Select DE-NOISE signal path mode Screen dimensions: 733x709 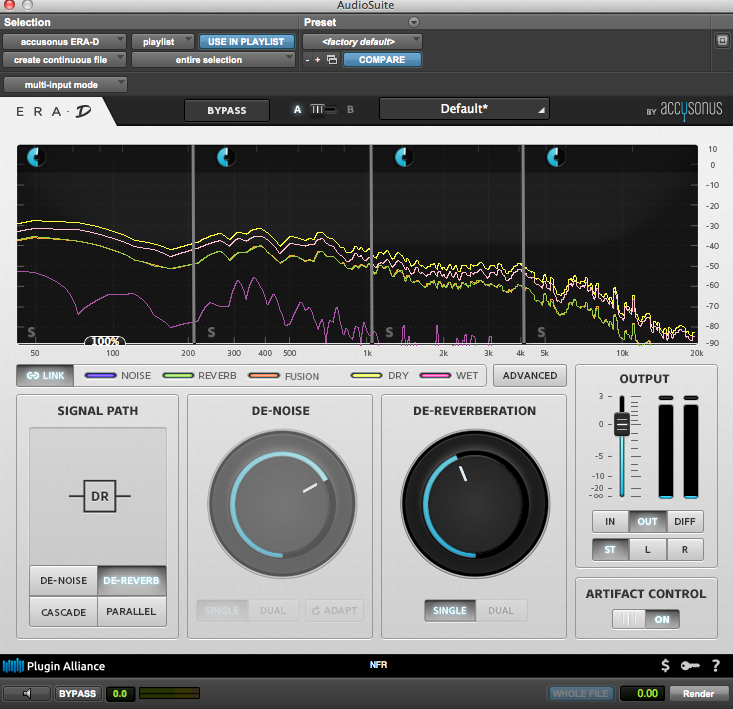[x=64, y=580]
